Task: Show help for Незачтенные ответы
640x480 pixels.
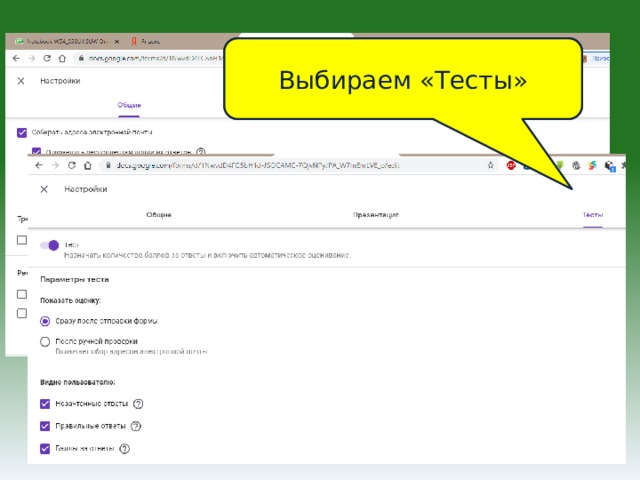Action: coord(138,404)
